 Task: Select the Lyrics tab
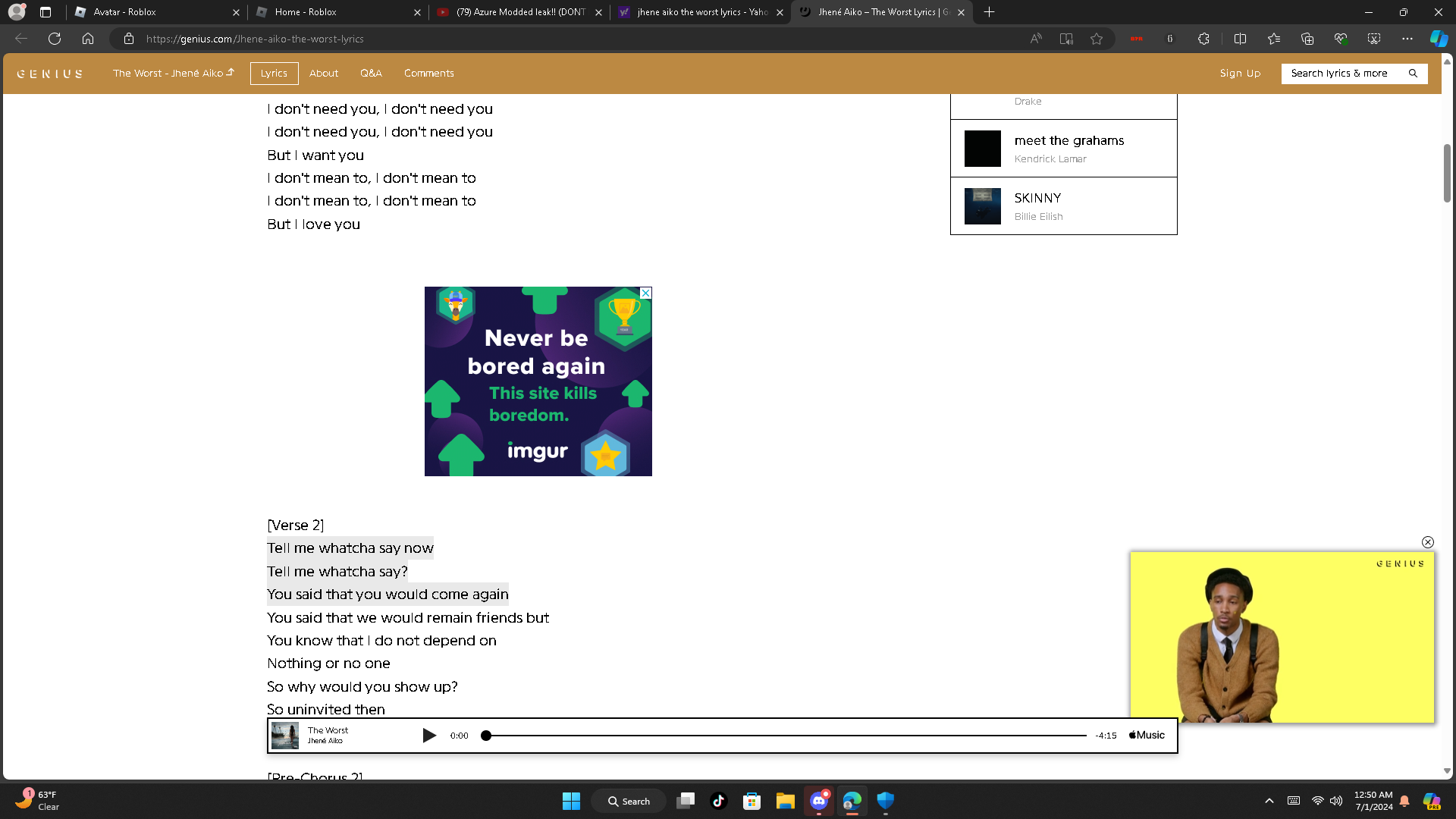(274, 74)
